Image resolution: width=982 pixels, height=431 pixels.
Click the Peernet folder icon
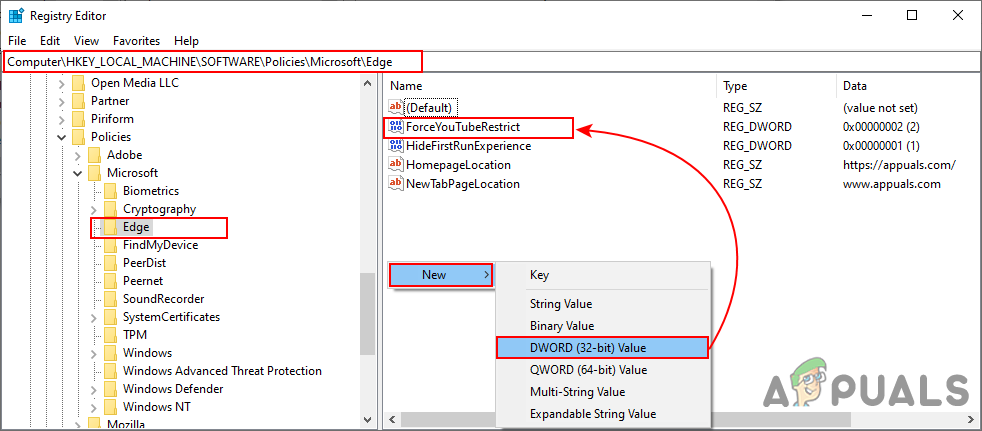coord(110,281)
